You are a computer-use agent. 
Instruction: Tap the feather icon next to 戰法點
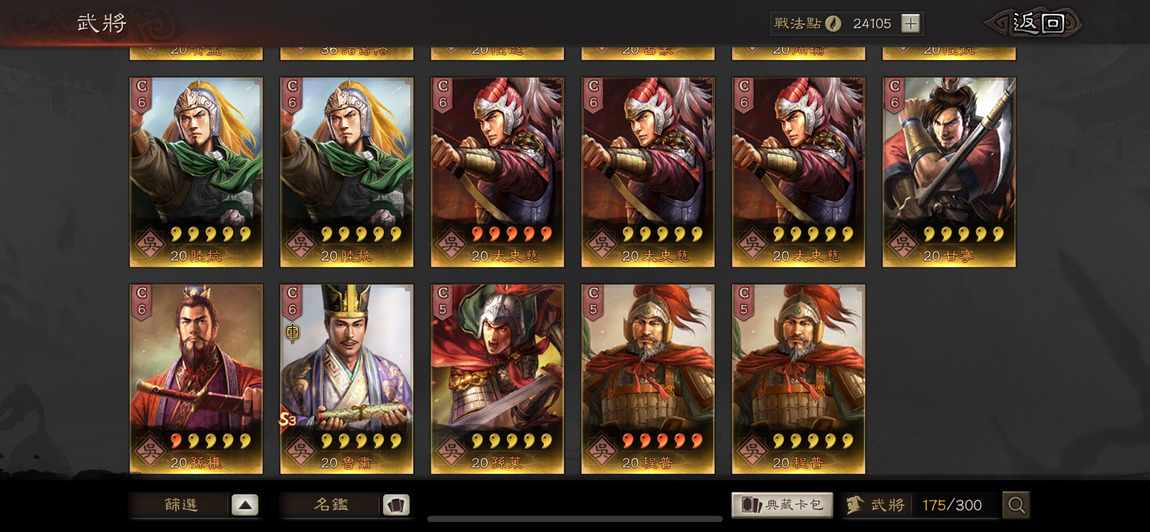tap(832, 23)
